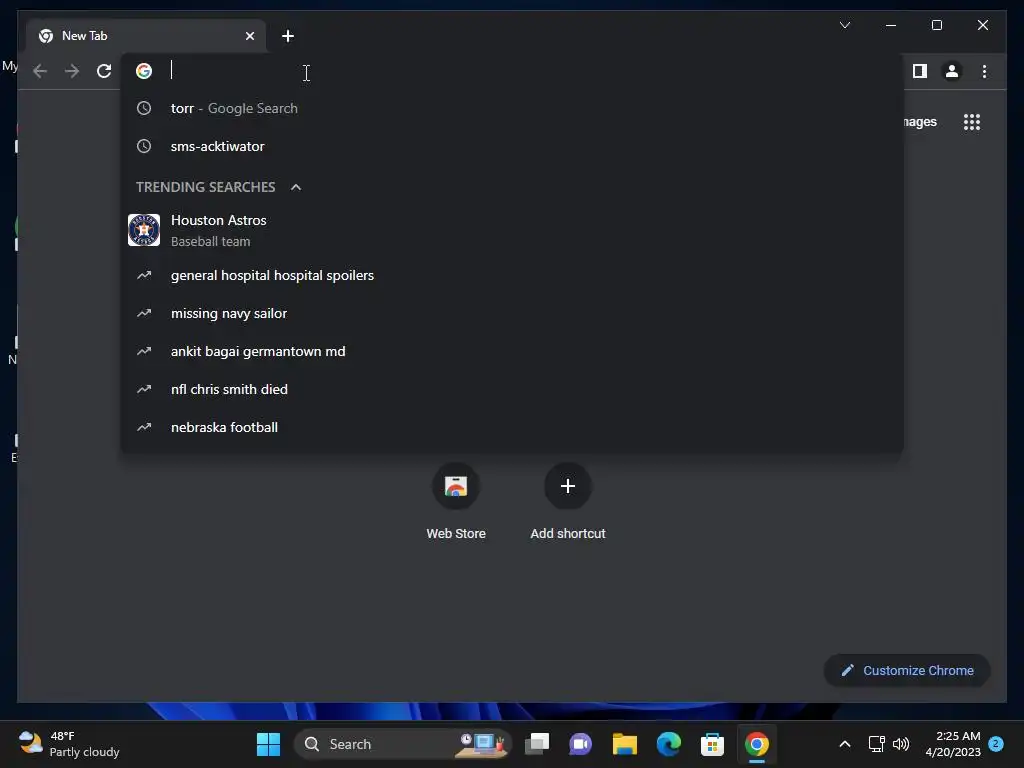Viewport: 1024px width, 768px height.
Task: Pick 'general hospital hospital spoilers' suggestion
Action: pyautogui.click(x=512, y=276)
